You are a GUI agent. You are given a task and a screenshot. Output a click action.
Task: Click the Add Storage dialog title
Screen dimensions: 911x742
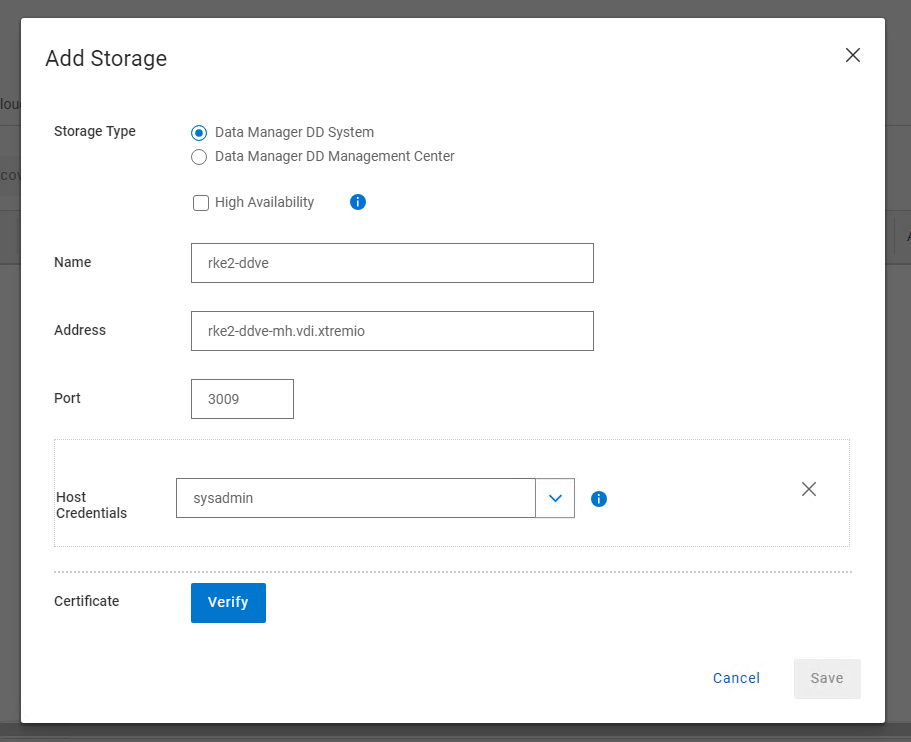coord(106,58)
